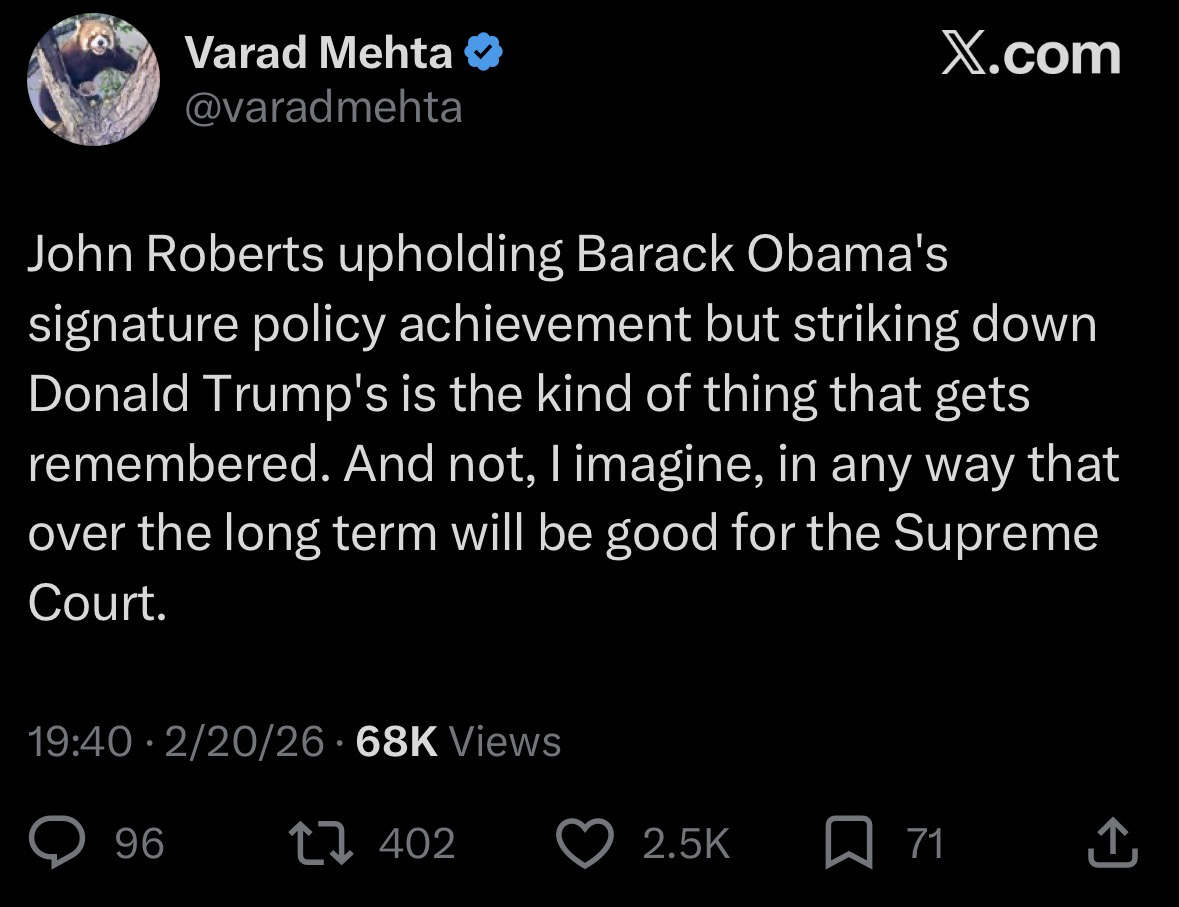This screenshot has width=1179, height=907.
Task: Open Varad Mehta's profile via display name
Action: [x=319, y=54]
